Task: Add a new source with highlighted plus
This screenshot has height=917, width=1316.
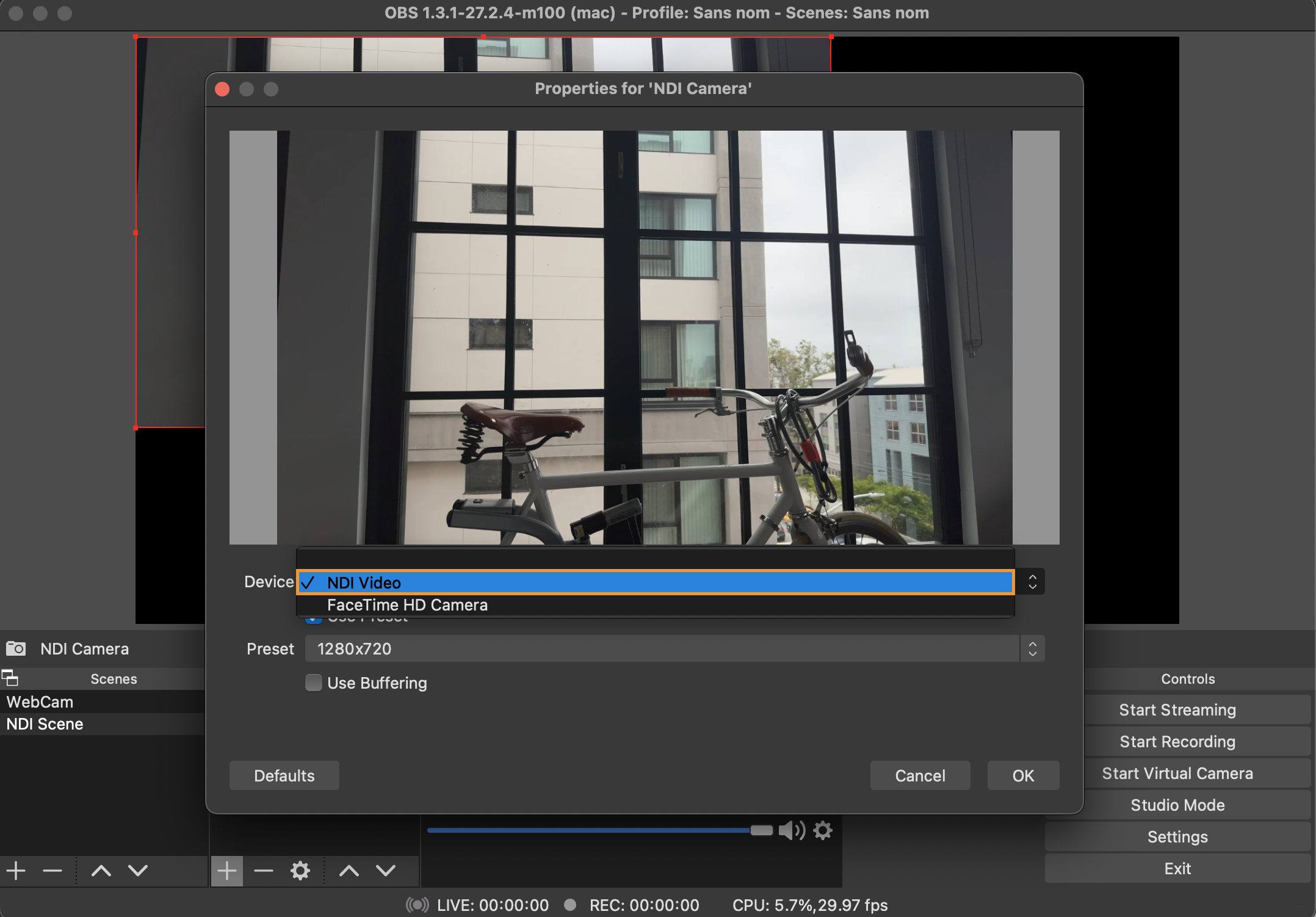Action: pyautogui.click(x=226, y=871)
